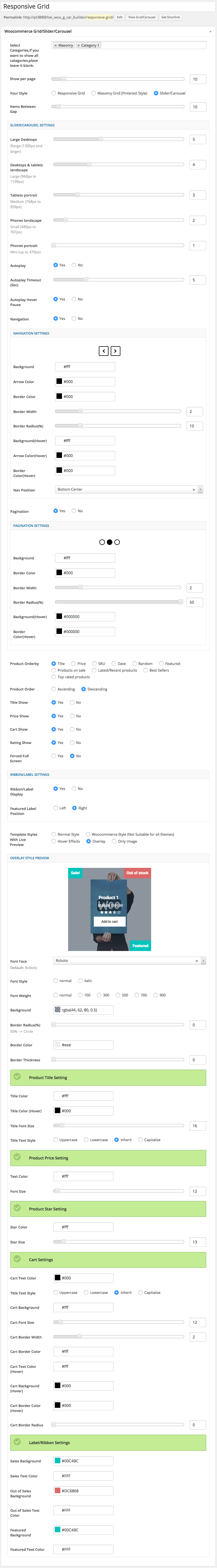Click star rating in overlay preview
Image resolution: width=217 pixels, height=1568 pixels.
pyautogui.click(x=110, y=912)
